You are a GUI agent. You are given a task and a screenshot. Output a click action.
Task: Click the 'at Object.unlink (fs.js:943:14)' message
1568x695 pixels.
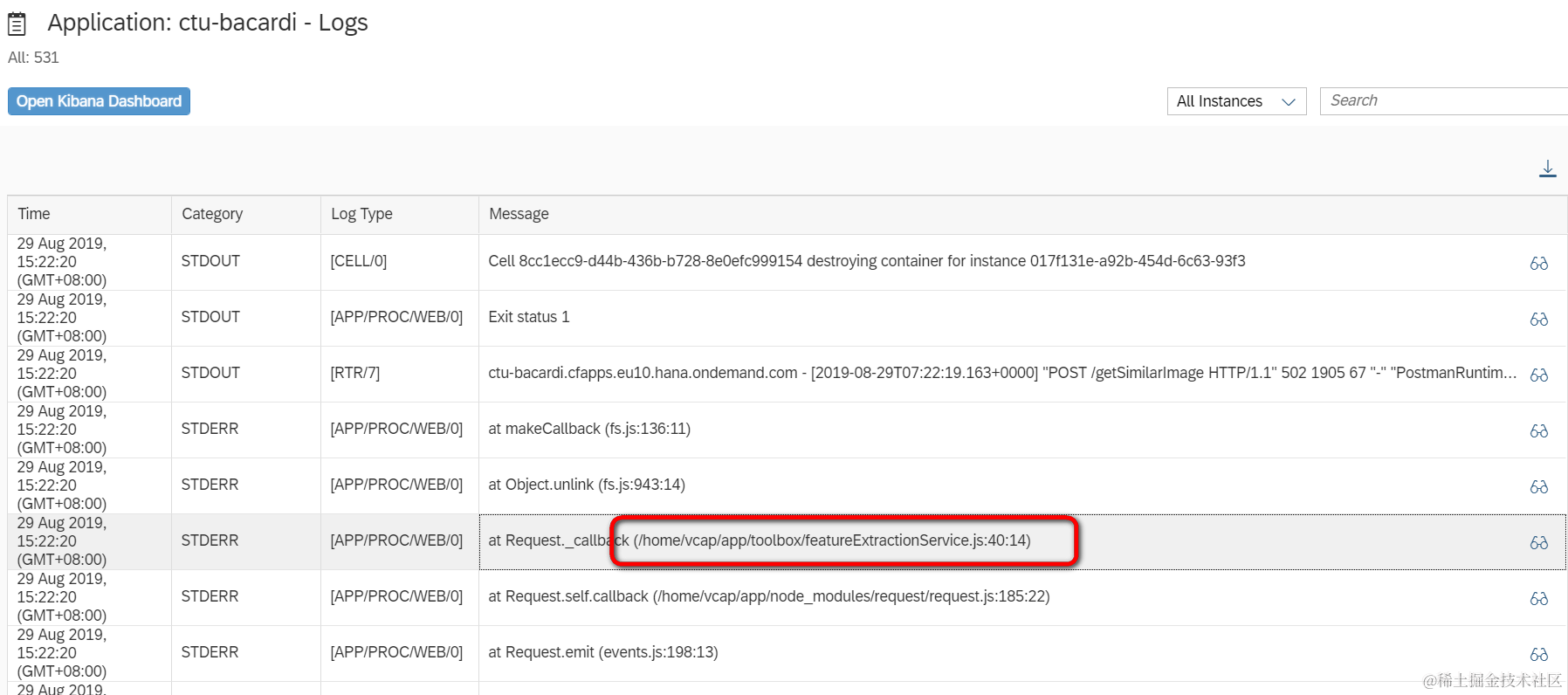point(587,485)
